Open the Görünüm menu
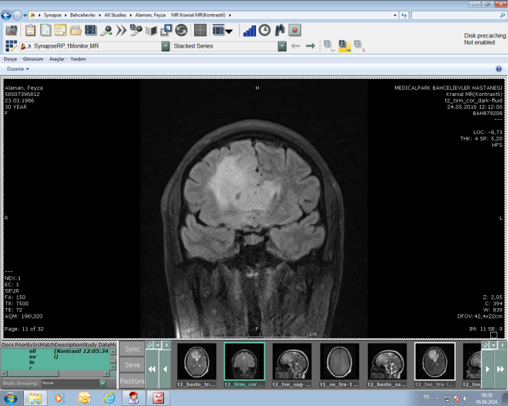Image resolution: width=508 pixels, height=406 pixels. click(33, 59)
